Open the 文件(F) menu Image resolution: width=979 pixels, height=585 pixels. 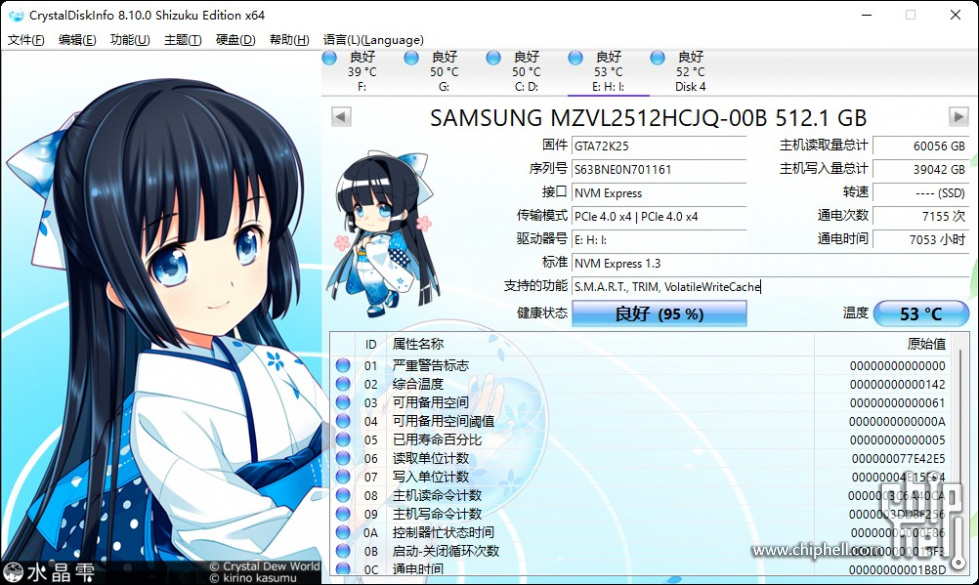[26, 40]
